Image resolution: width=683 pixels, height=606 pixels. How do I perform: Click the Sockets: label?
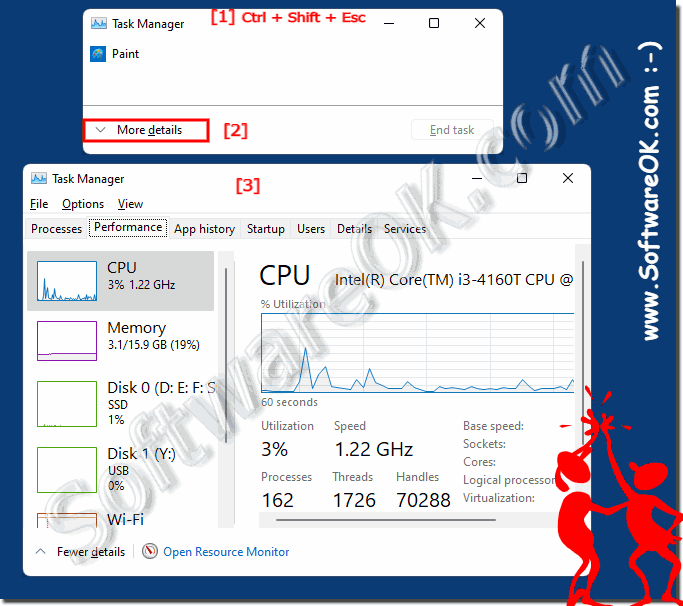coord(484,444)
